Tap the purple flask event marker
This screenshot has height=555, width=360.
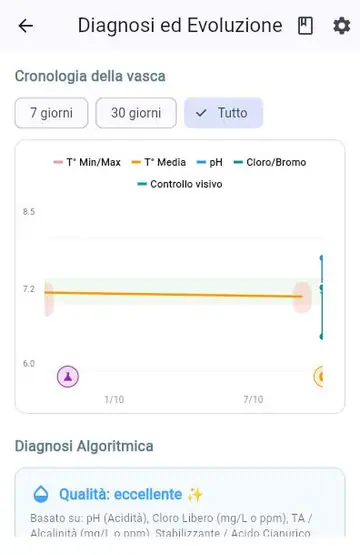click(68, 377)
